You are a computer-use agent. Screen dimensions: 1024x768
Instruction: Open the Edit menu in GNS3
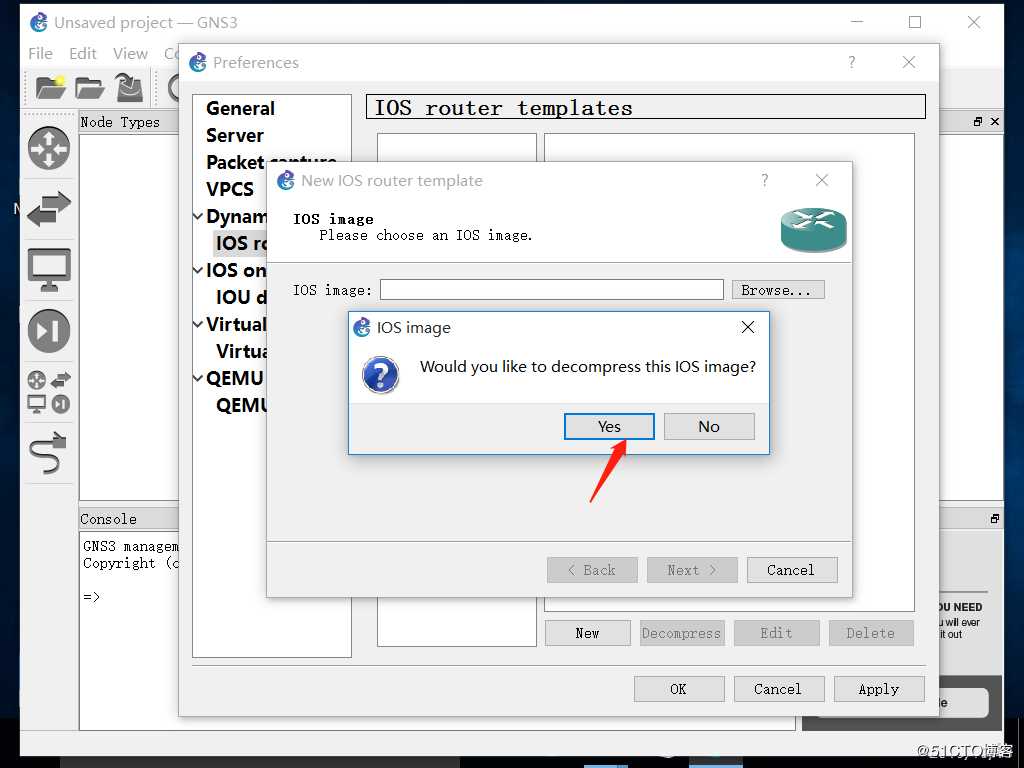pos(83,54)
